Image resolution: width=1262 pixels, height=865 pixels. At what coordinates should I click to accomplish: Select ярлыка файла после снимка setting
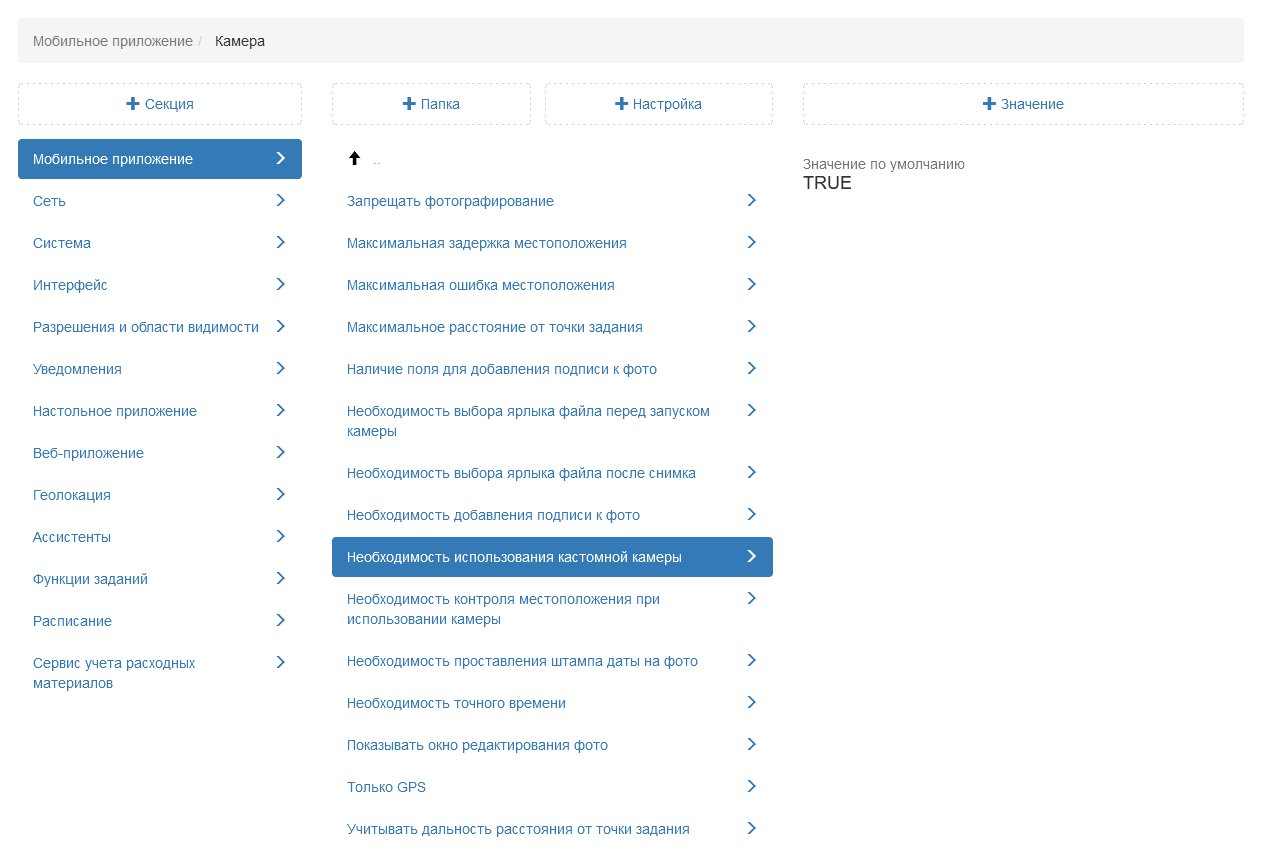coord(552,473)
